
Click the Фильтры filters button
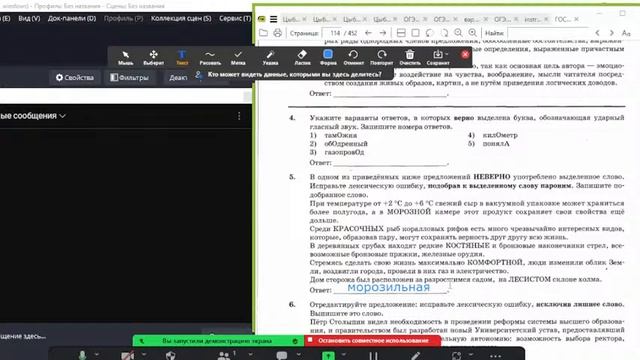tap(129, 78)
